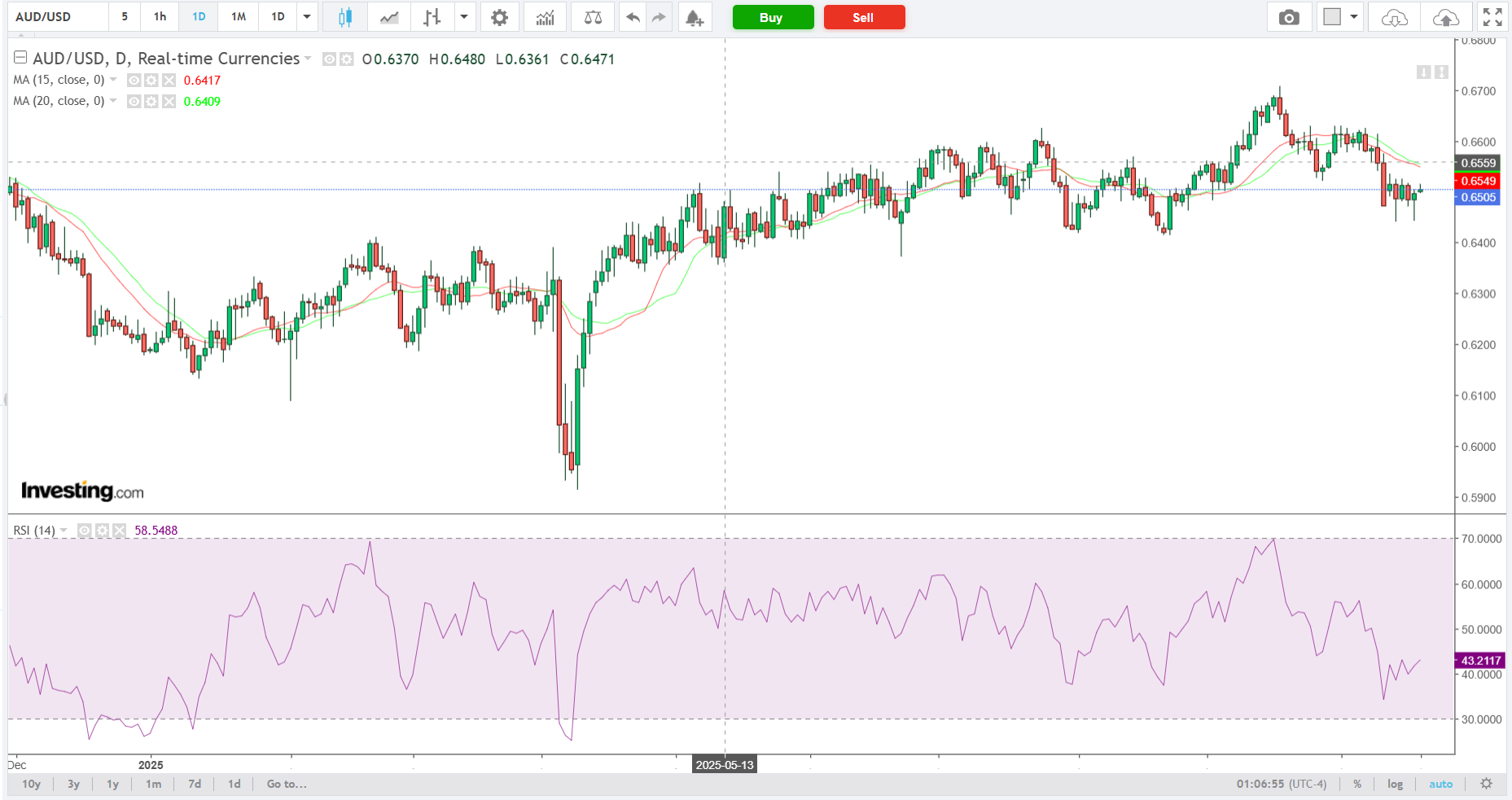Switch to the 1M interval tab

(x=238, y=17)
